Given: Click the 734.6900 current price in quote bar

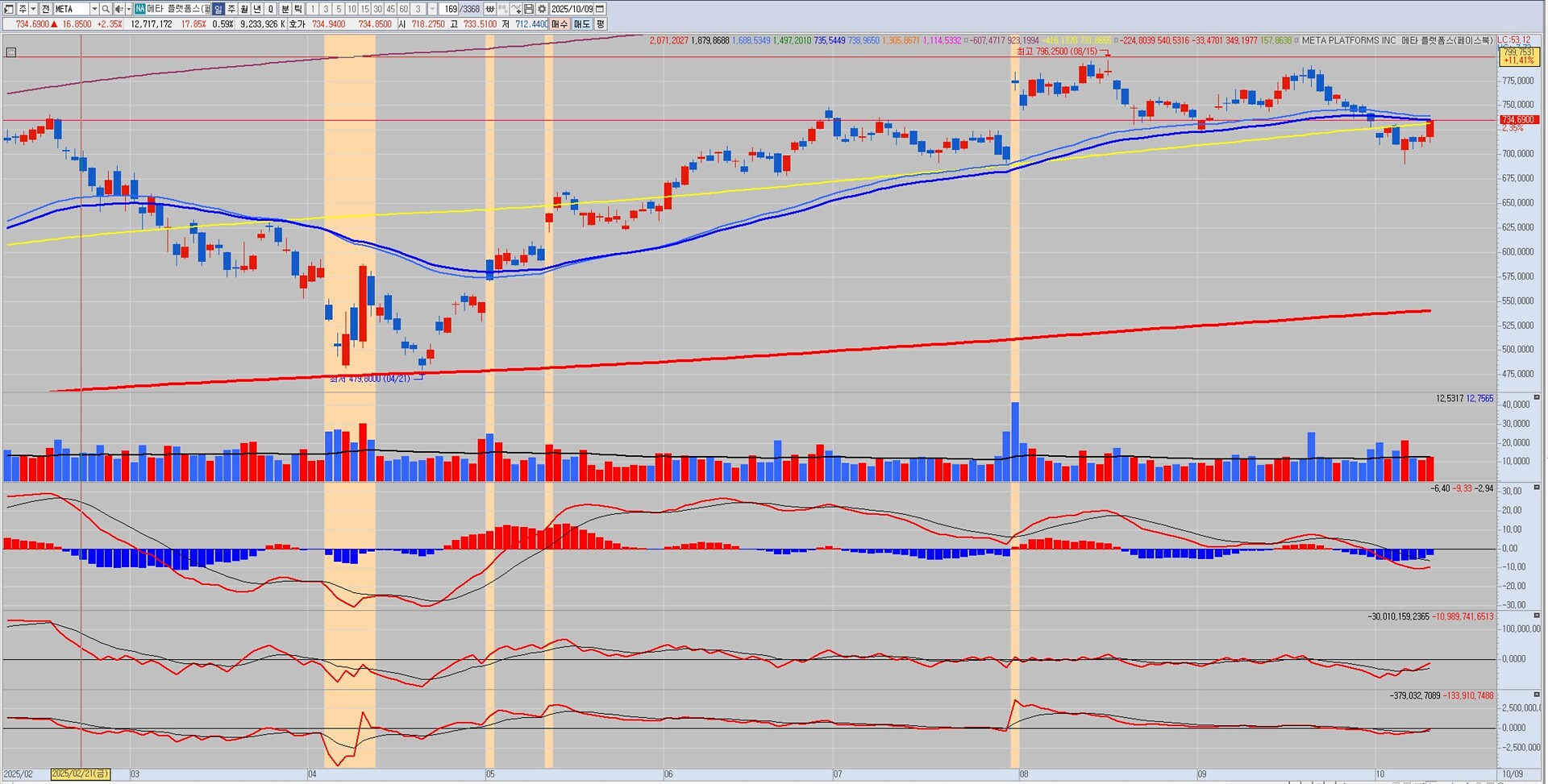Looking at the screenshot, I should (32, 24).
